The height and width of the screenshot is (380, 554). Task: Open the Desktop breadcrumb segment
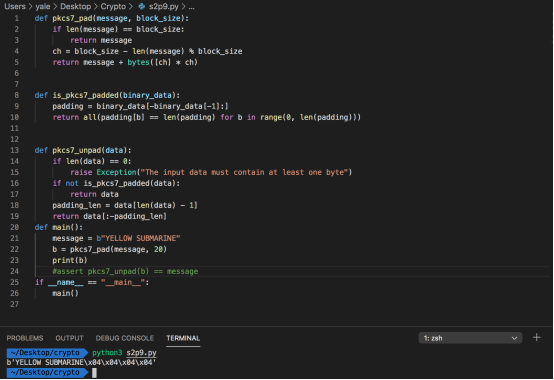point(75,6)
